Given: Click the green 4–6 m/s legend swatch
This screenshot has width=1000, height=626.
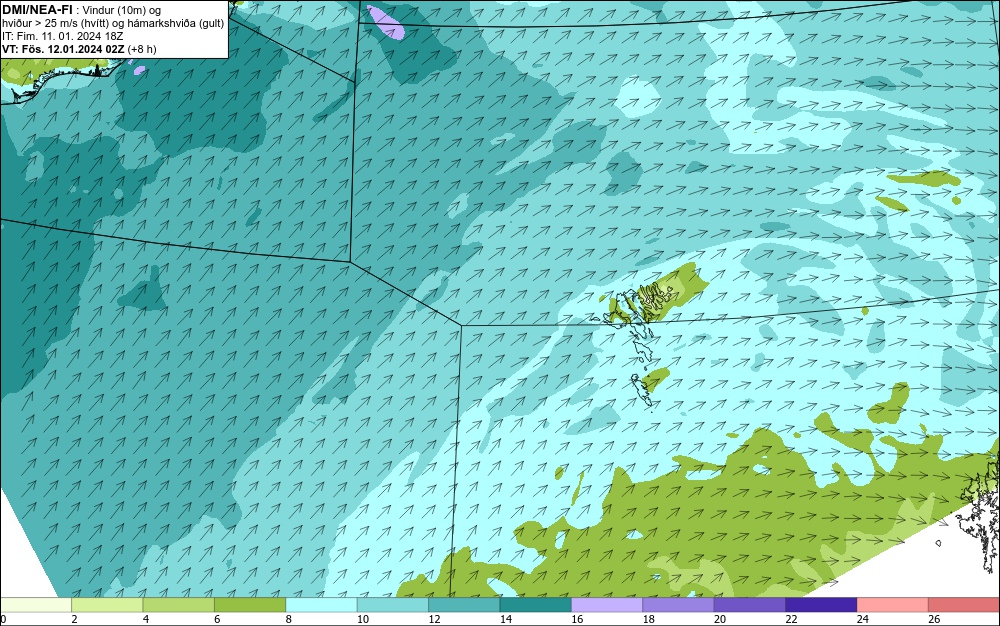Looking at the screenshot, I should click(179, 605).
